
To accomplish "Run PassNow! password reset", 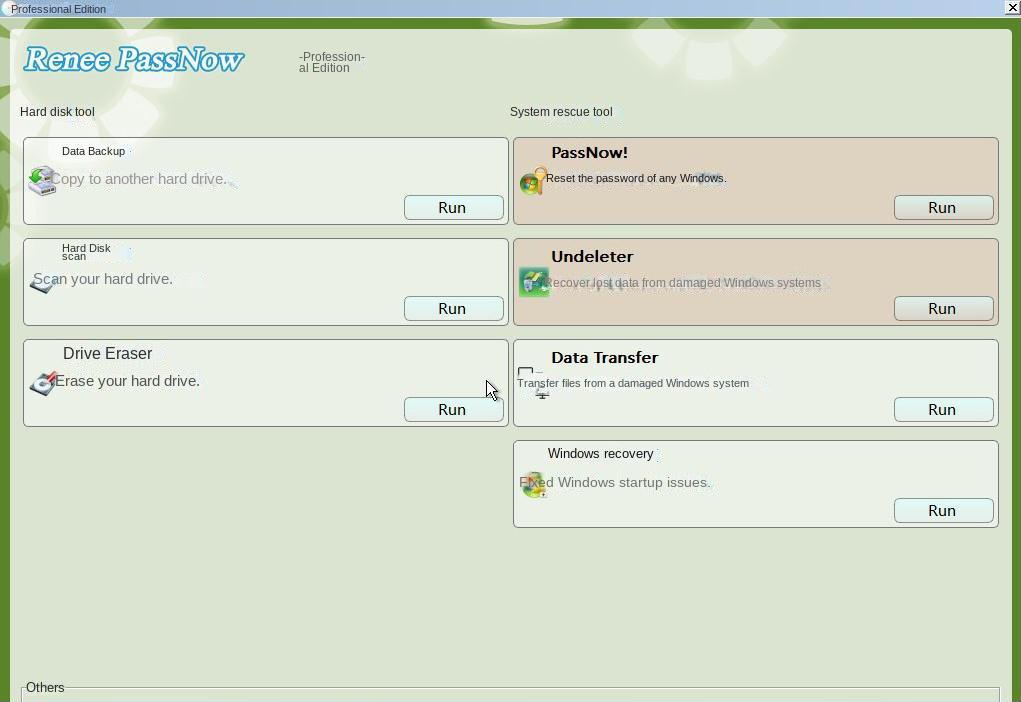I will coord(944,208).
